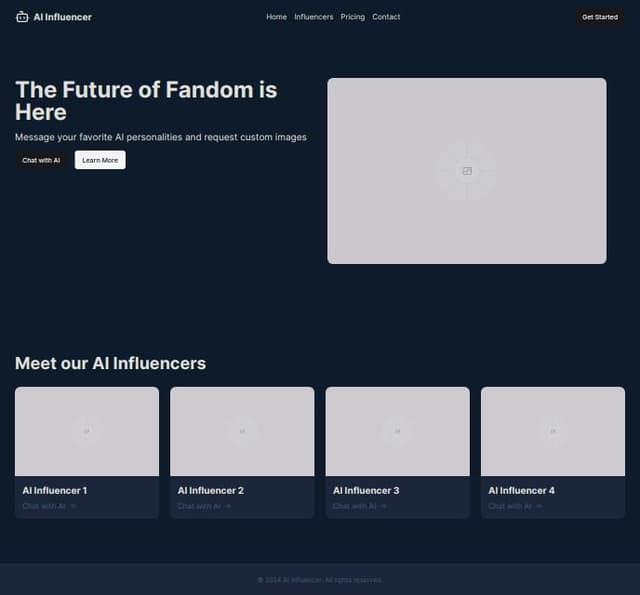Go to Home in the navigation bar
The width and height of the screenshot is (640, 595).
click(x=276, y=17)
